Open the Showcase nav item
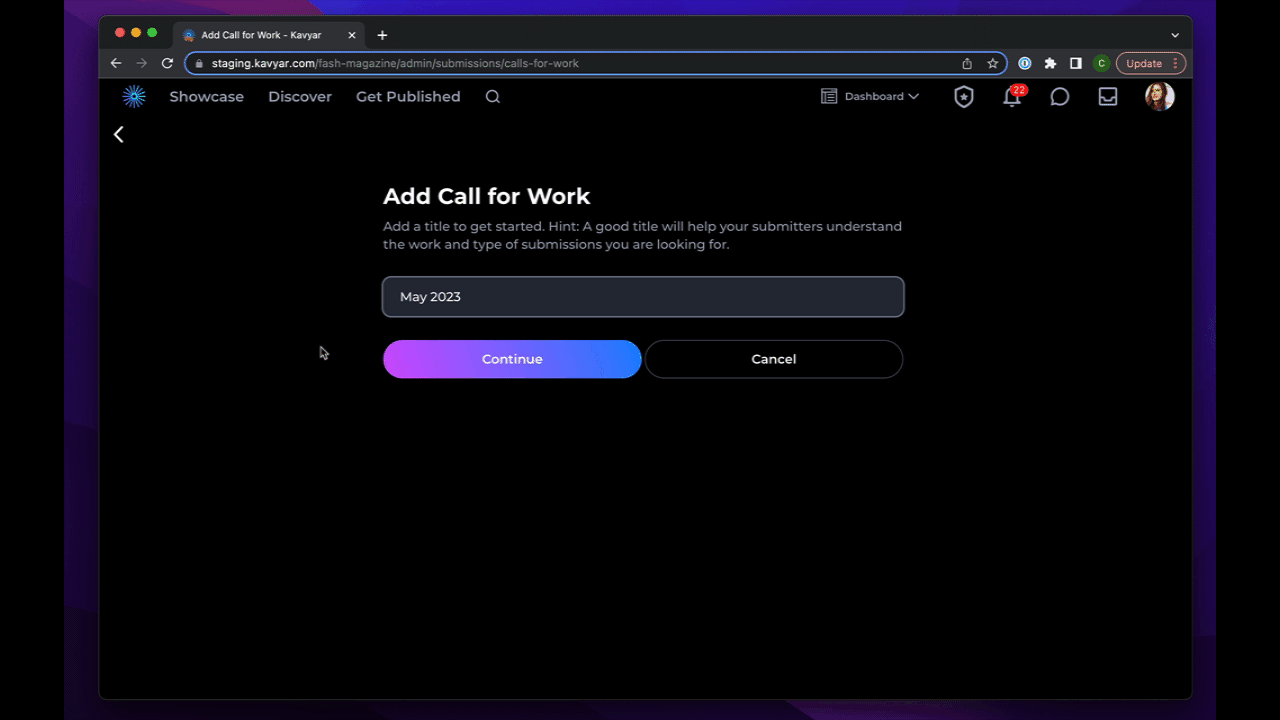1280x720 pixels. [x=207, y=97]
